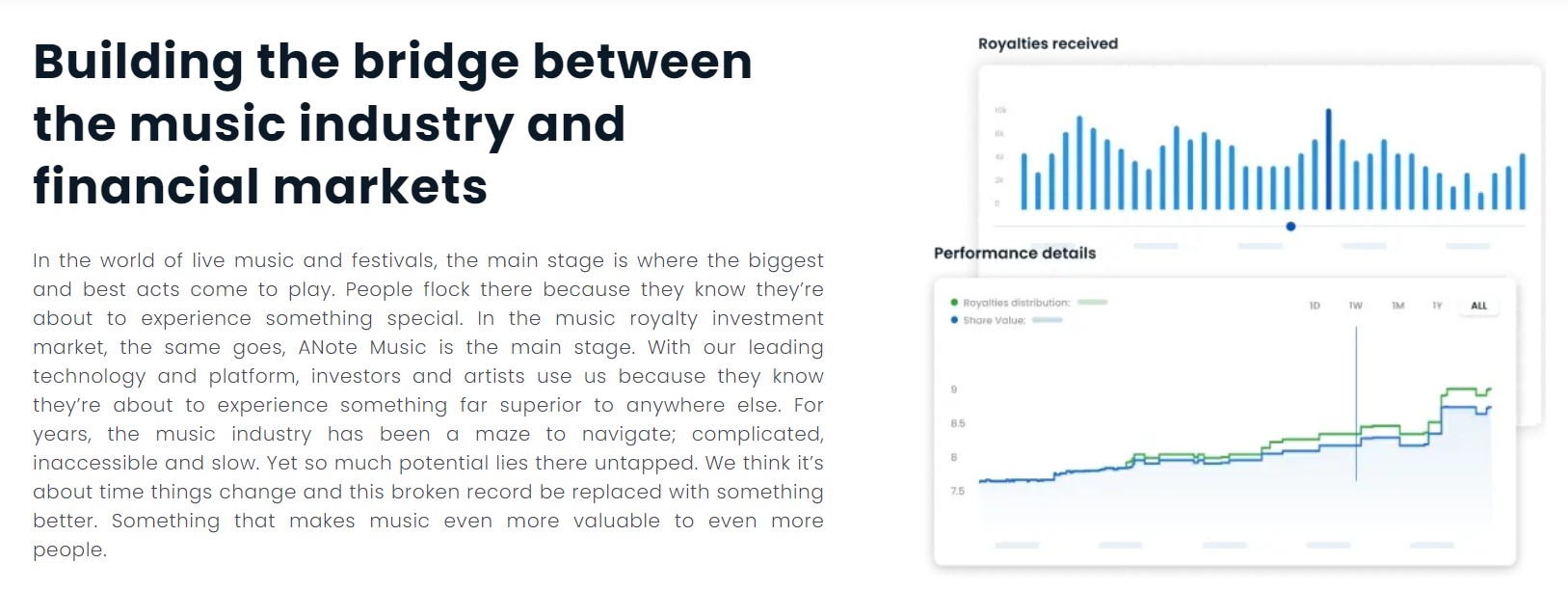Click the 10k axis label on royalties chart
This screenshot has height=590, width=1568.
tap(999, 110)
